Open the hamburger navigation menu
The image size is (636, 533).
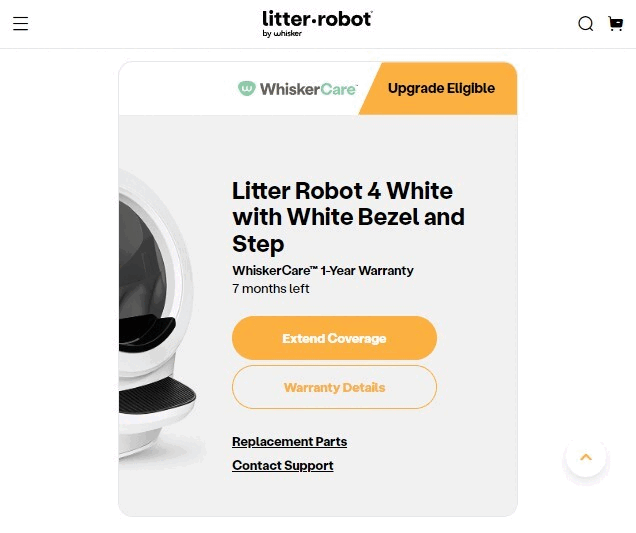20,24
